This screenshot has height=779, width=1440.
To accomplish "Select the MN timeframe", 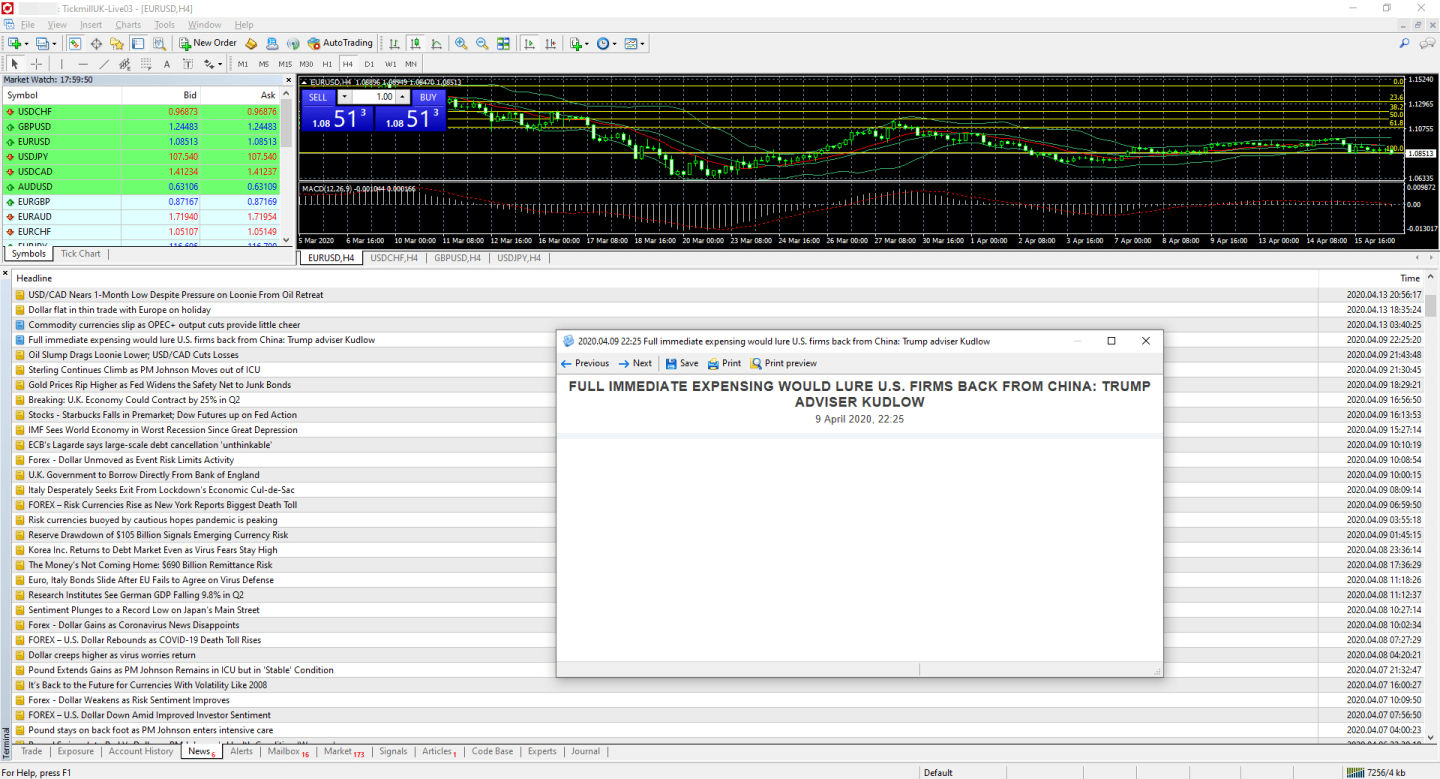I will click(x=411, y=64).
